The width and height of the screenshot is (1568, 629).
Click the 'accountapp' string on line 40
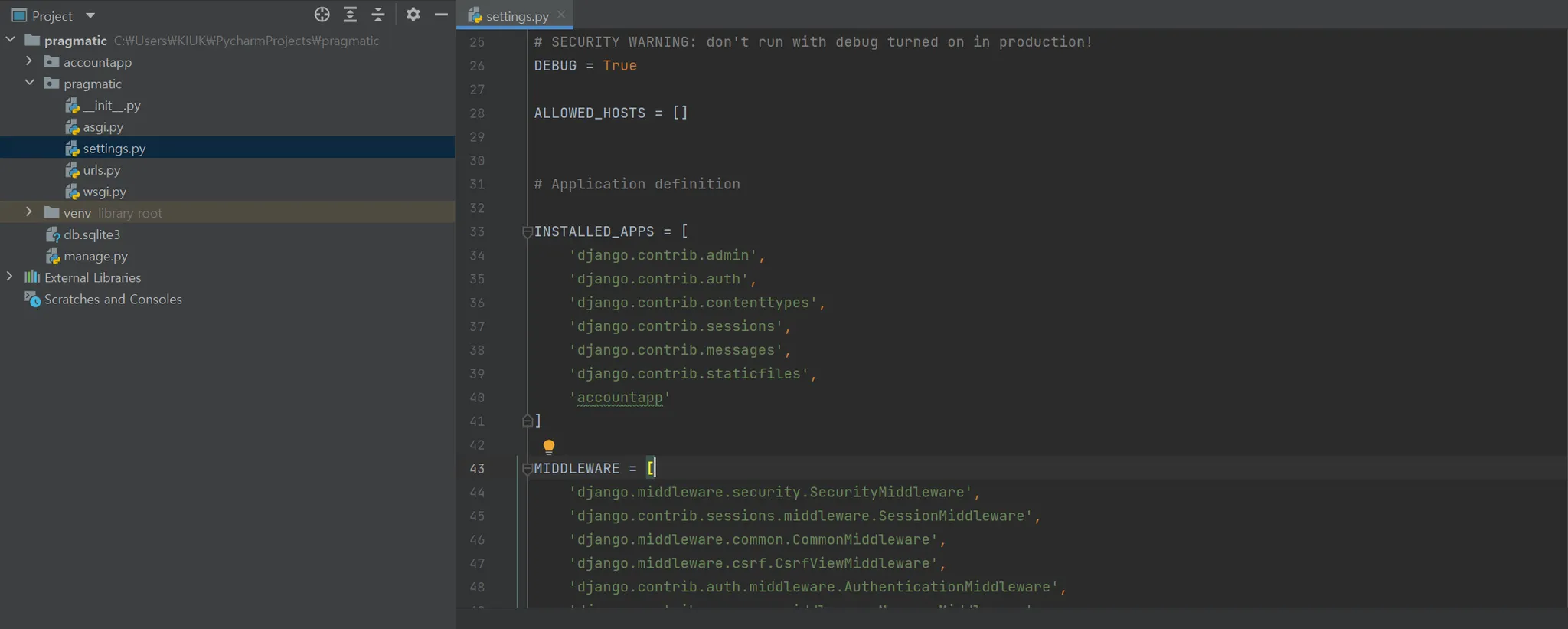tap(619, 398)
